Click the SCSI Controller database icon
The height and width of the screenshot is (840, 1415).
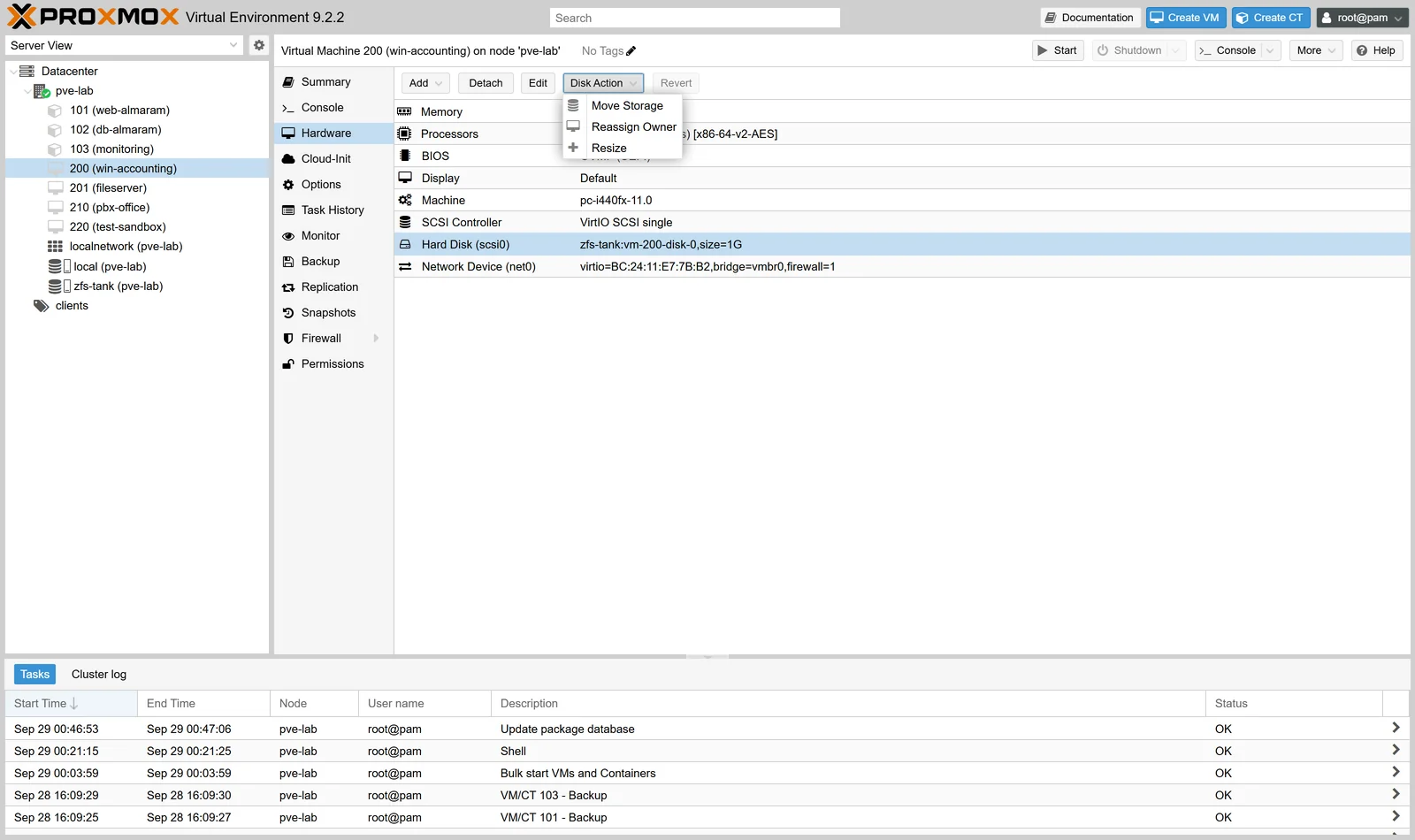pyautogui.click(x=405, y=222)
